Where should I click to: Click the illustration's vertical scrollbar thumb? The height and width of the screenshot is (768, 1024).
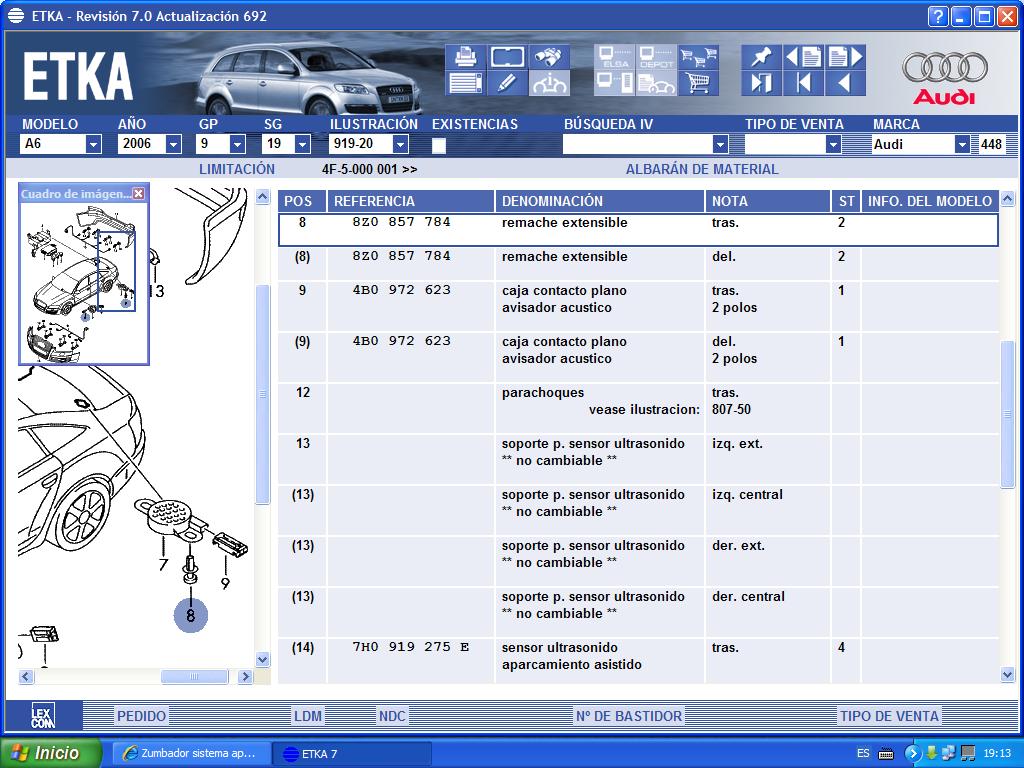(x=263, y=394)
